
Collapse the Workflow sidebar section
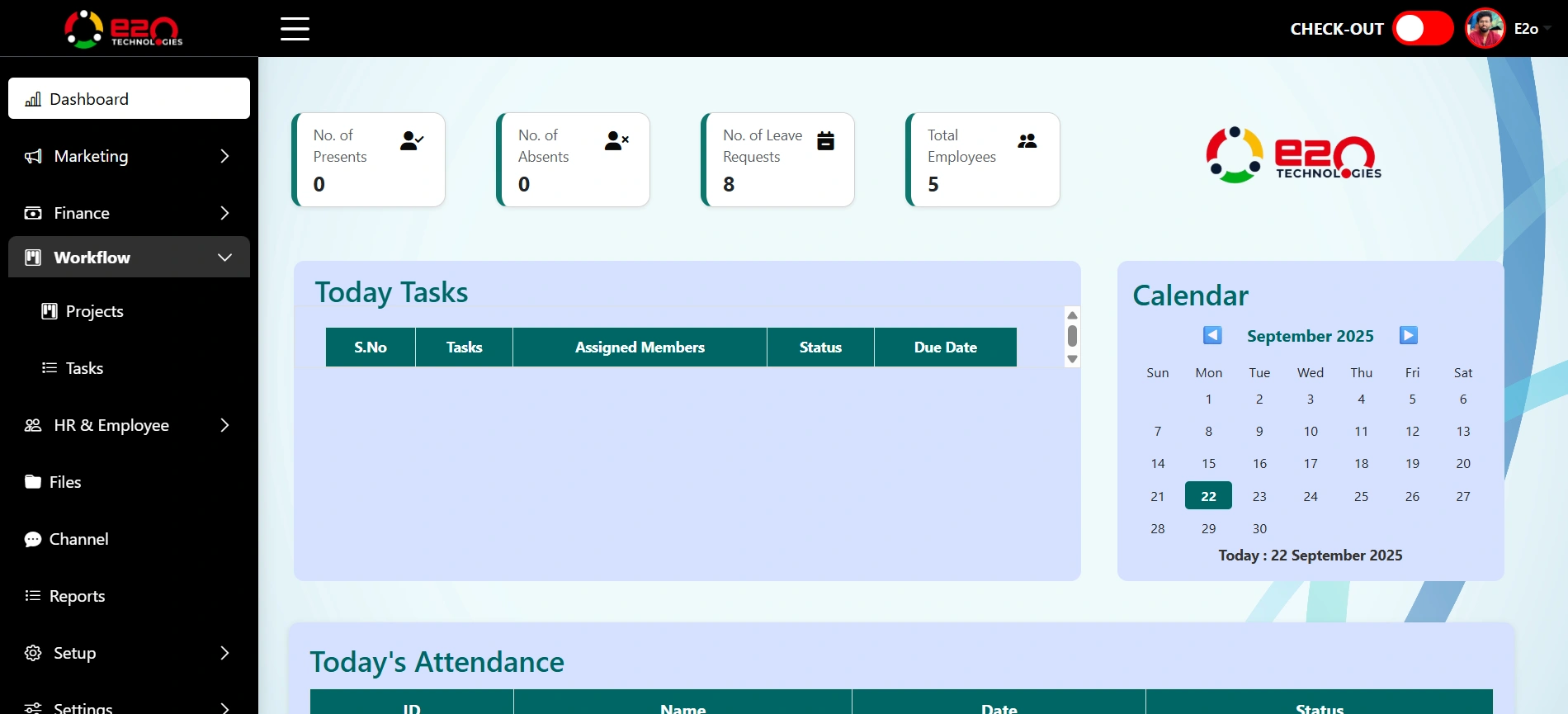pos(129,258)
